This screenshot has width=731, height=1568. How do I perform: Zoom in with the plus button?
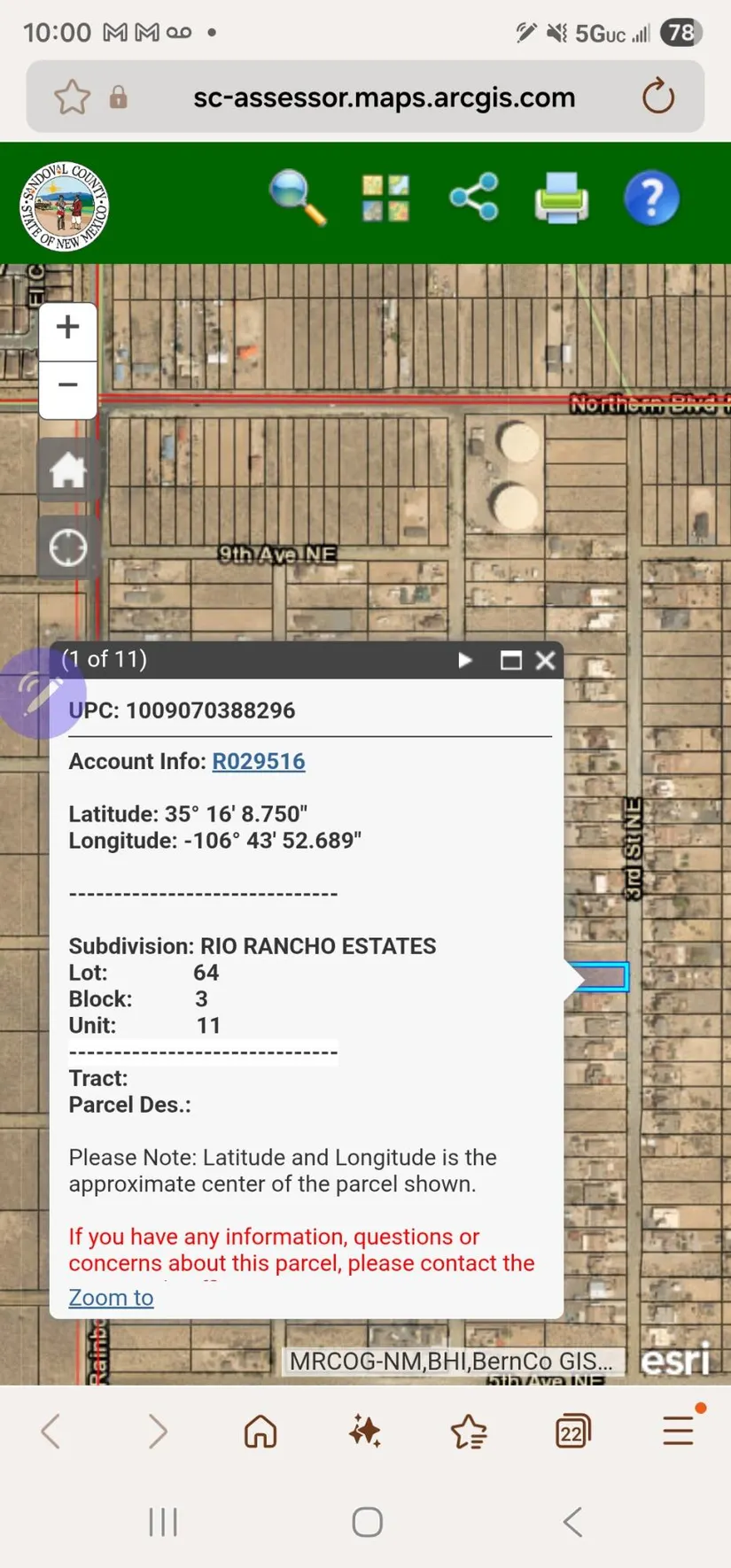pyautogui.click(x=68, y=328)
